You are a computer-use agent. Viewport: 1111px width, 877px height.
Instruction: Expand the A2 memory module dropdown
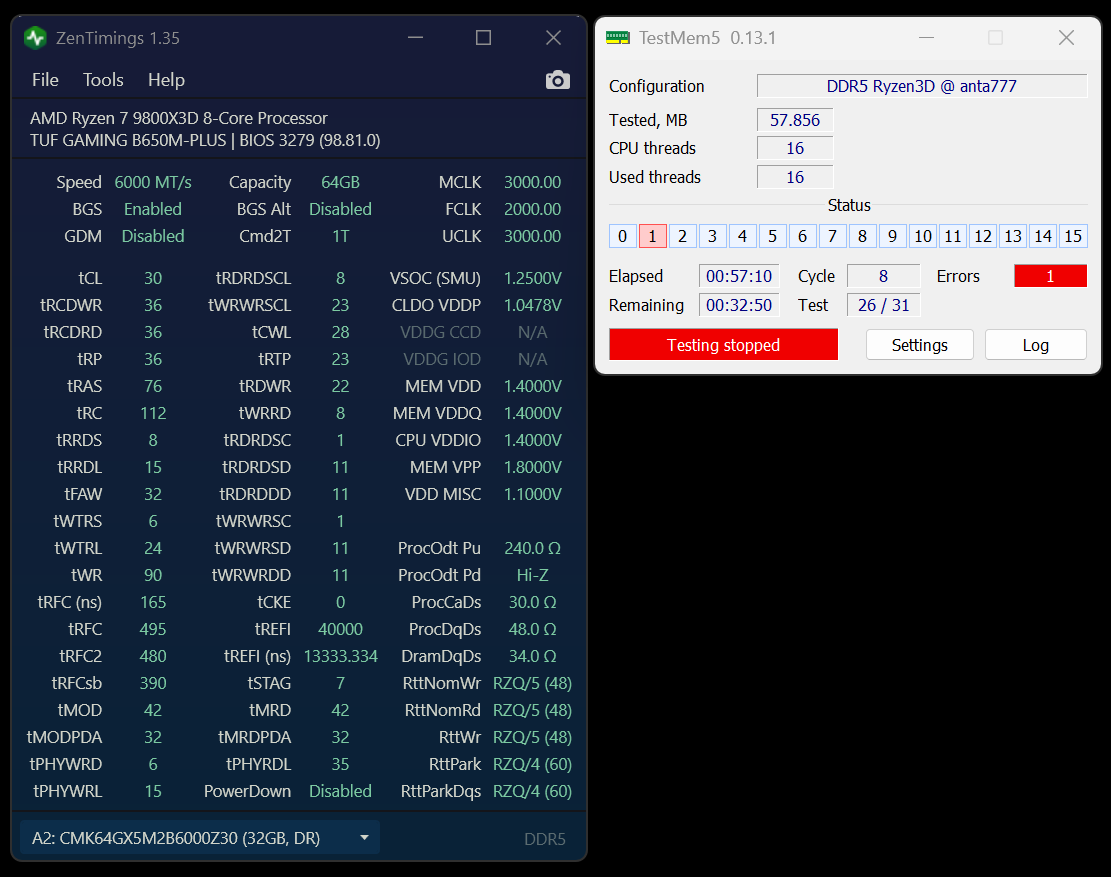[200, 838]
